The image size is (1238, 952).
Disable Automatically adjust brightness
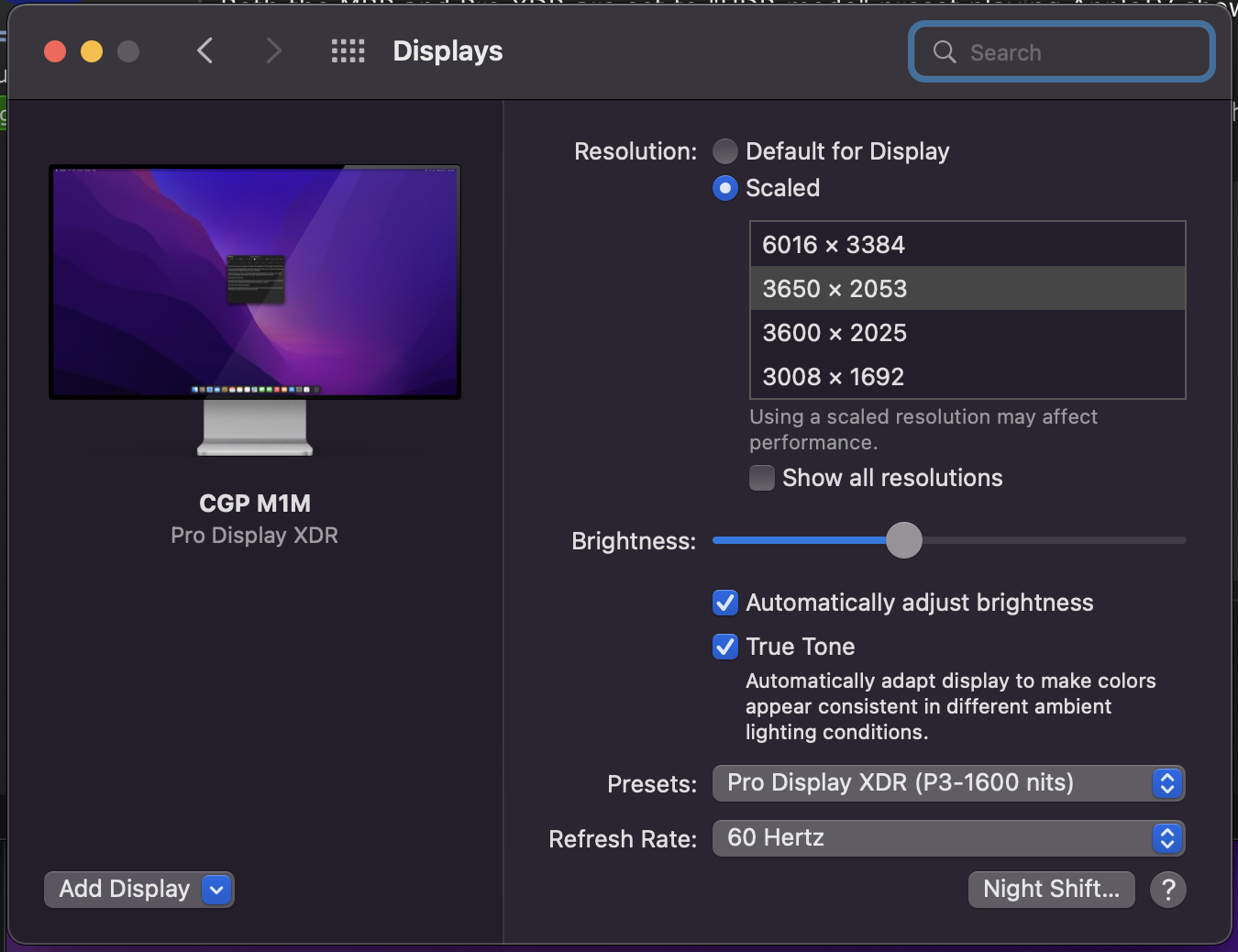pos(725,603)
